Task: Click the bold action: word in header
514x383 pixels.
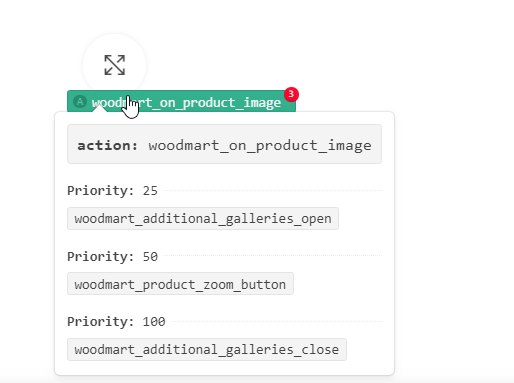Action: click(x=107, y=145)
